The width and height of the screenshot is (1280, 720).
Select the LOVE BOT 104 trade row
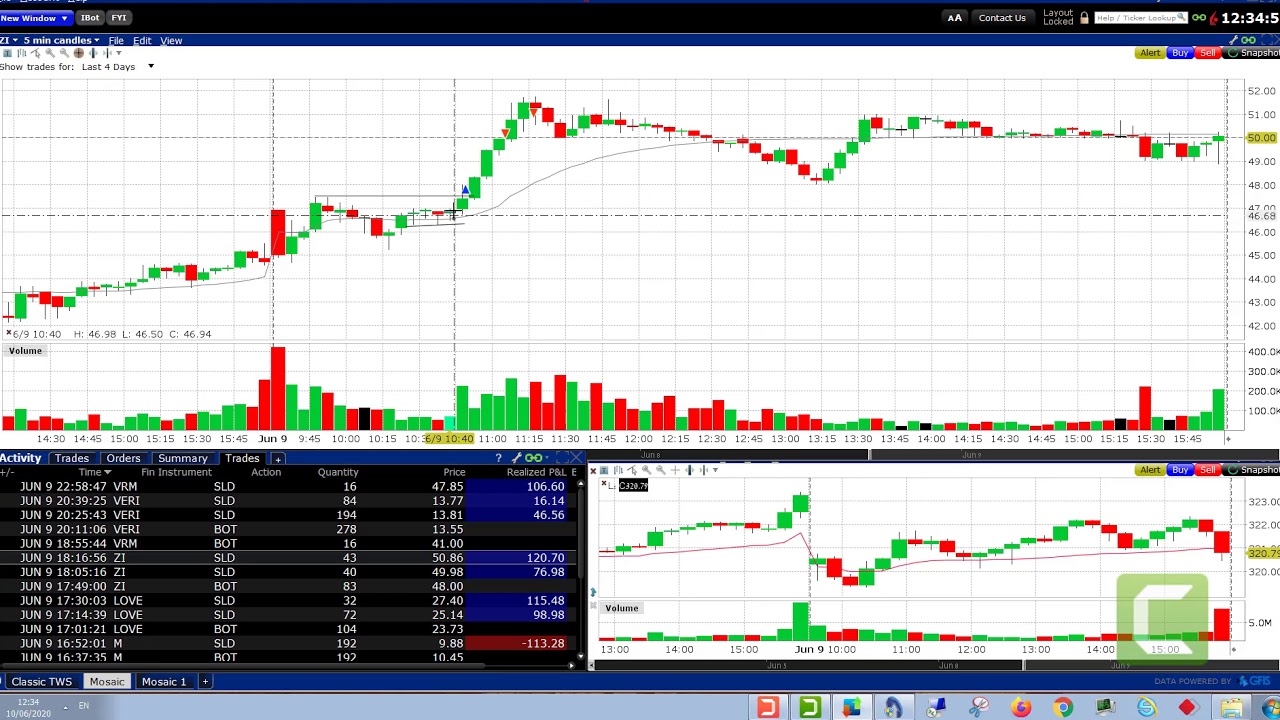coord(290,629)
